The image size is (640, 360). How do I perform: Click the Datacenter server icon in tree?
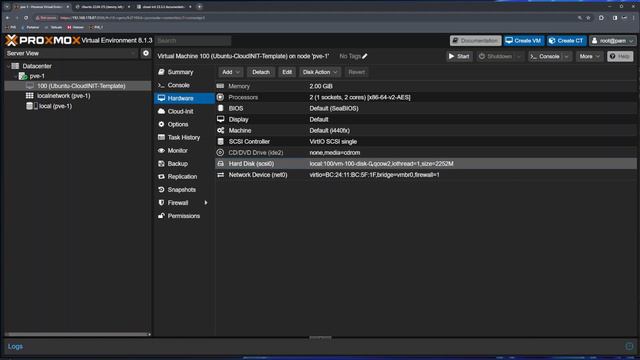pyautogui.click(x=15, y=66)
